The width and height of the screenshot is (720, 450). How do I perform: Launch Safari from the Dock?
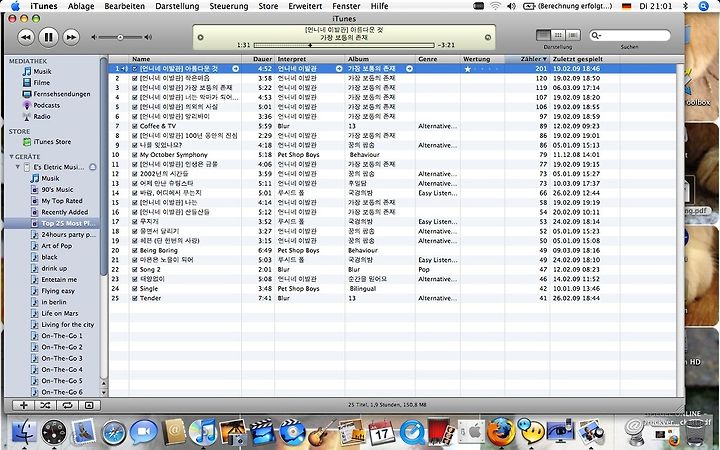[113, 433]
